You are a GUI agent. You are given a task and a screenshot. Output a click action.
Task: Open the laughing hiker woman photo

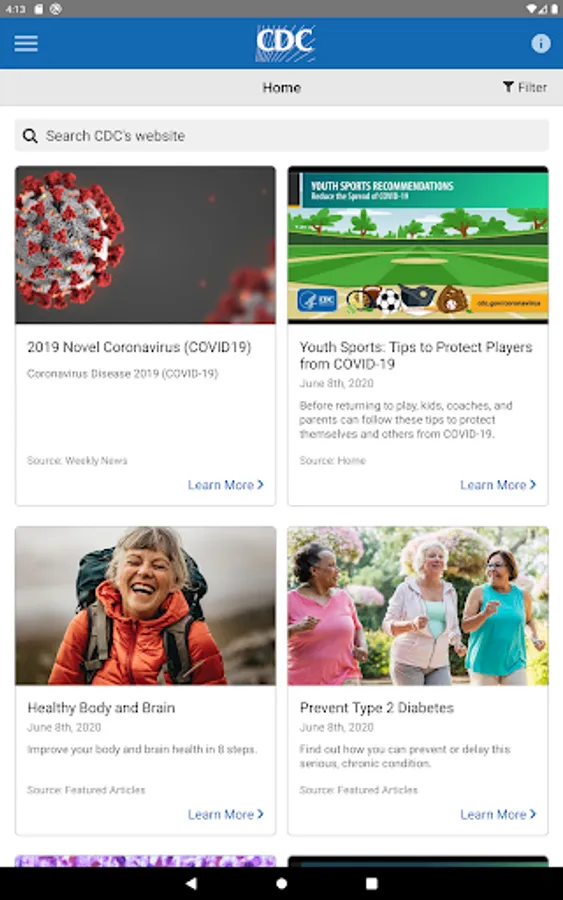coord(145,606)
